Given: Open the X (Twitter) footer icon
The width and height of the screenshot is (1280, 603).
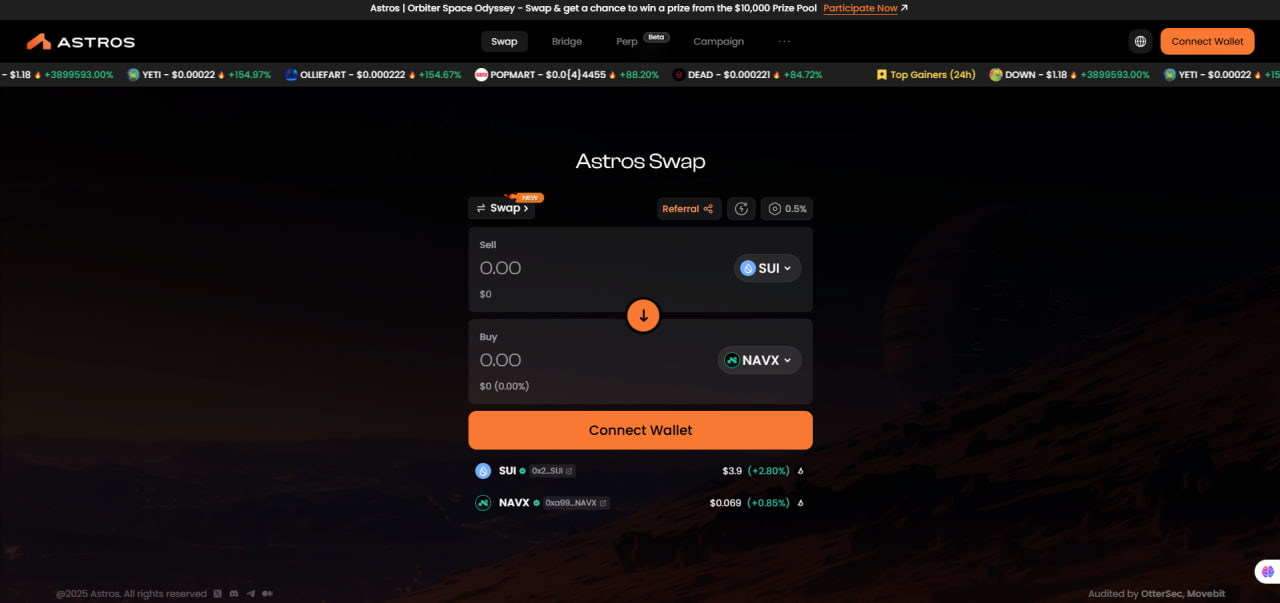Looking at the screenshot, I should pyautogui.click(x=218, y=594).
